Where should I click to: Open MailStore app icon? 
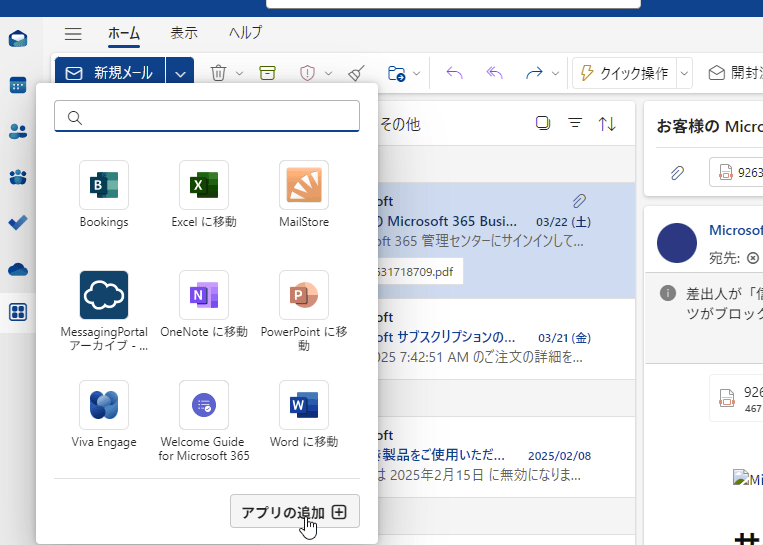coord(304,186)
